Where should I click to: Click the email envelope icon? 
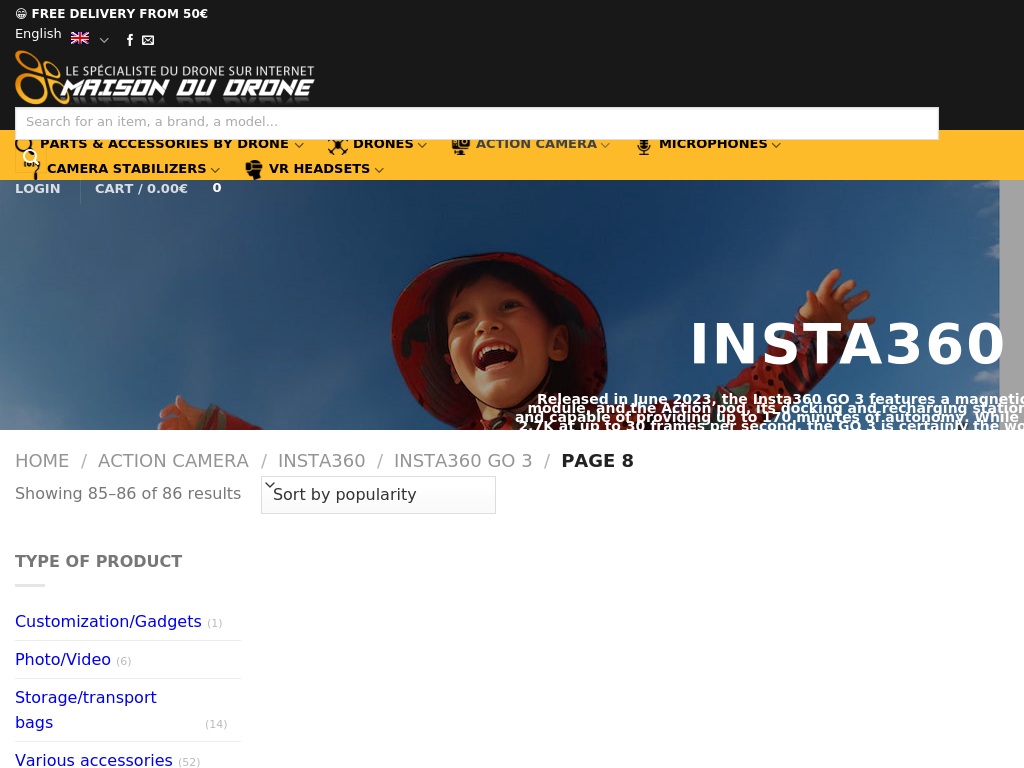coord(148,40)
